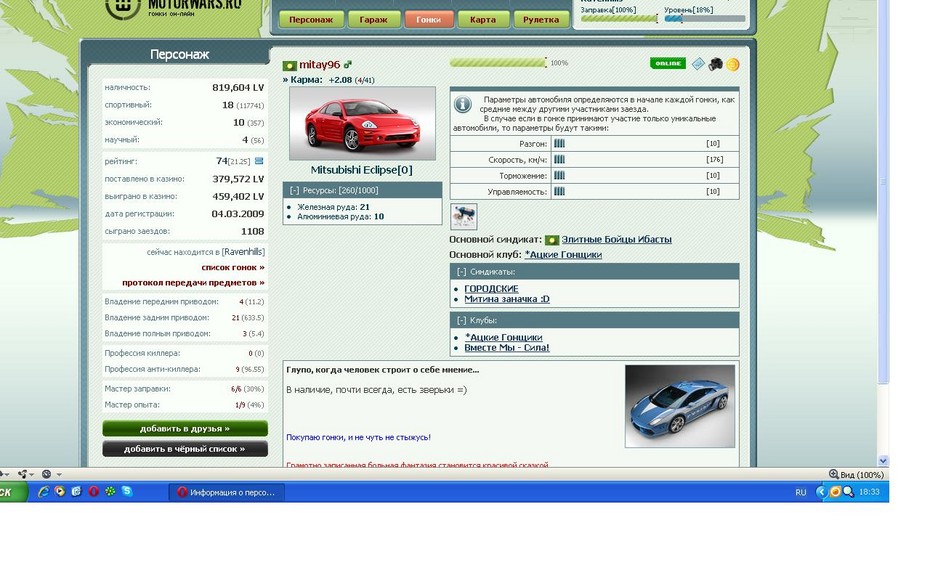The image size is (930, 581).
Task: Click the magnifier tray icon
Action: pyautogui.click(x=849, y=491)
